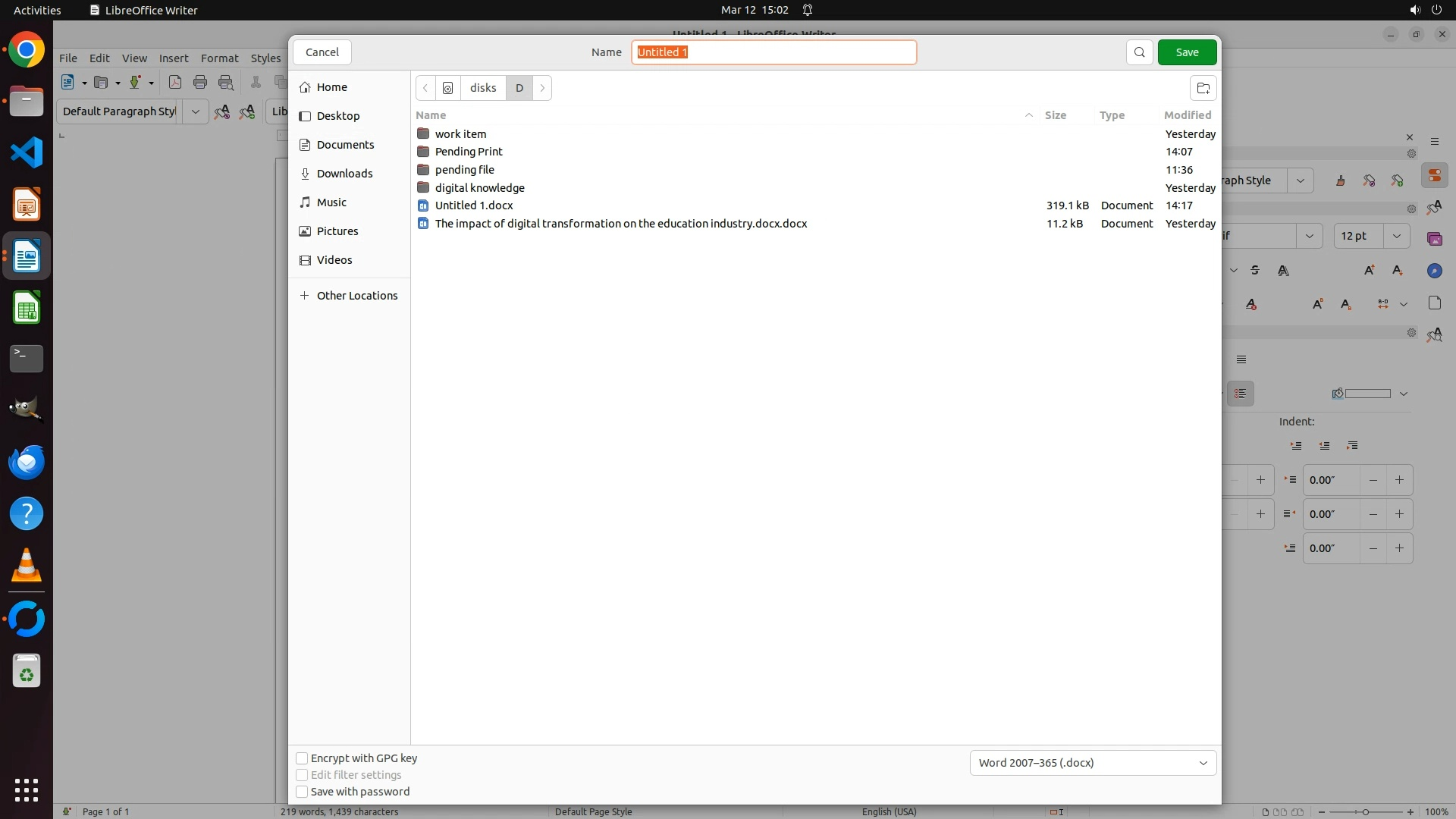This screenshot has width=1456, height=819.
Task: Create a new folder using the folder icon
Action: coord(1203,88)
